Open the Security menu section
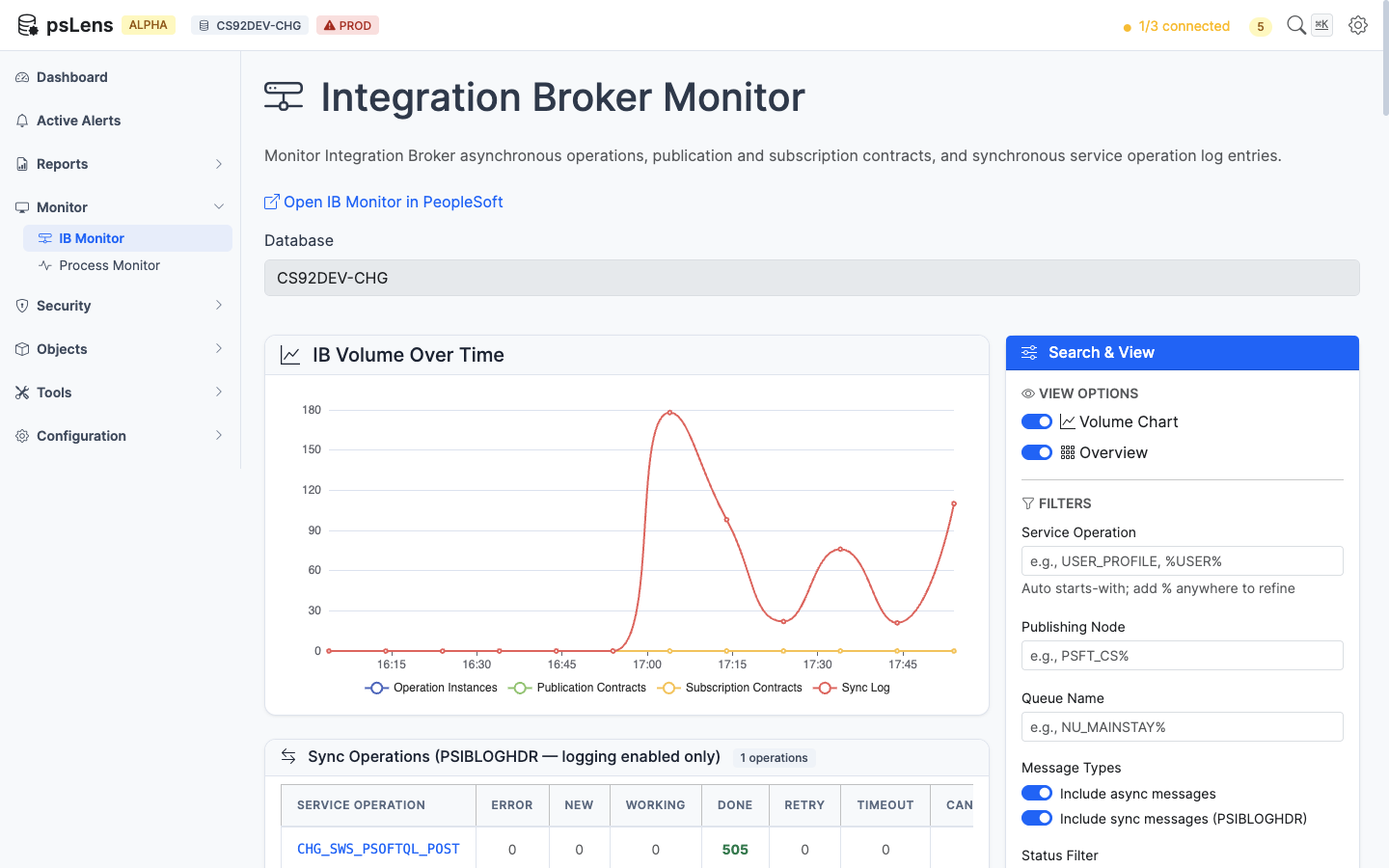Viewport: 1389px width, 868px height. point(120,306)
